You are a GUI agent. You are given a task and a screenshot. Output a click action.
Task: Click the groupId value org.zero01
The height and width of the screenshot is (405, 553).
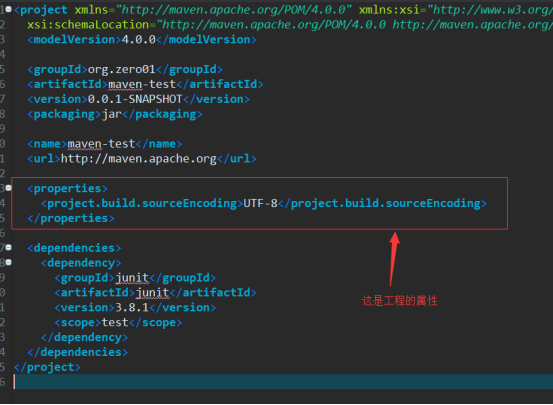pos(122,69)
